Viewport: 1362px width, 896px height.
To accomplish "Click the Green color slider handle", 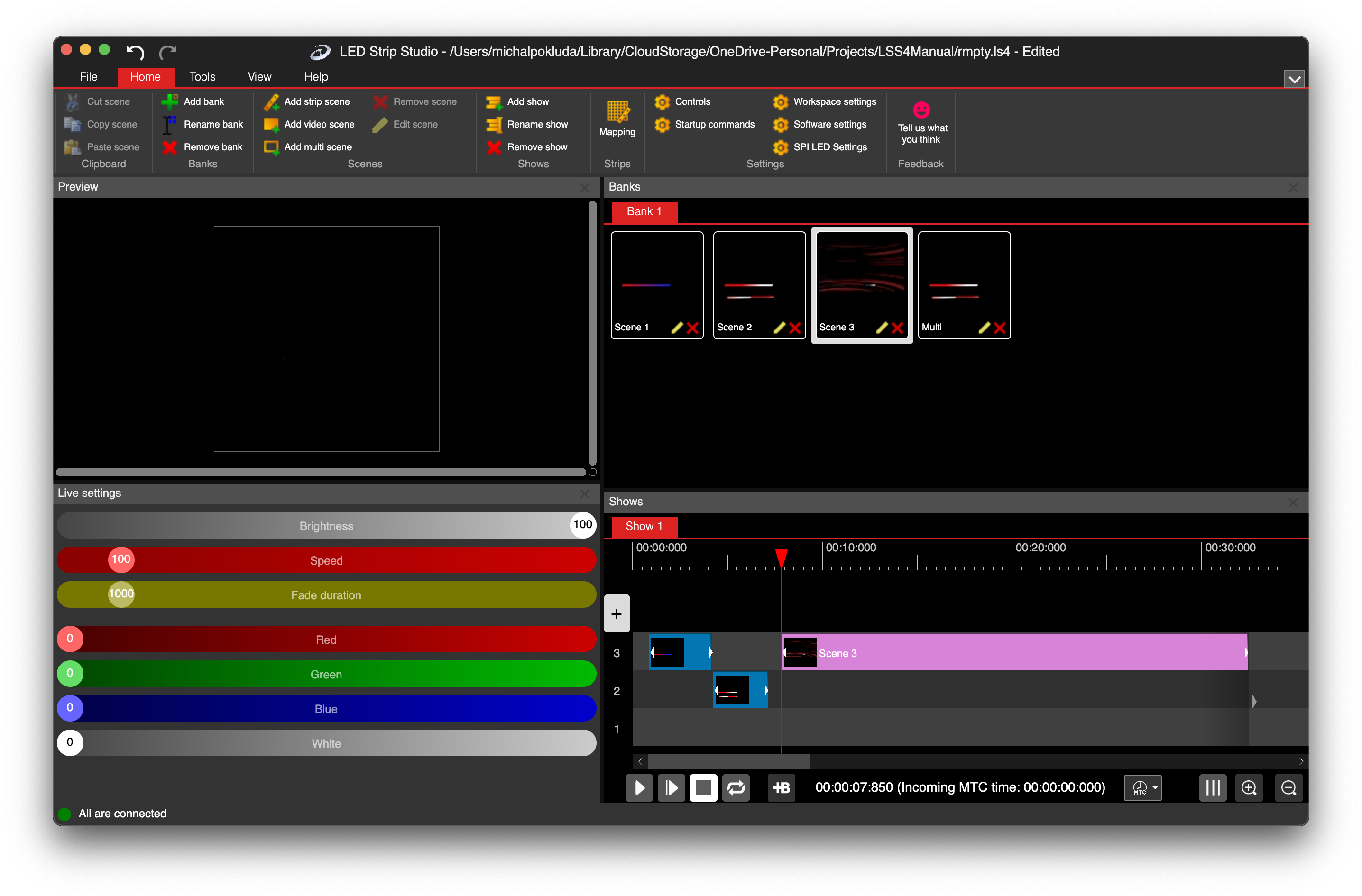I will tap(70, 674).
